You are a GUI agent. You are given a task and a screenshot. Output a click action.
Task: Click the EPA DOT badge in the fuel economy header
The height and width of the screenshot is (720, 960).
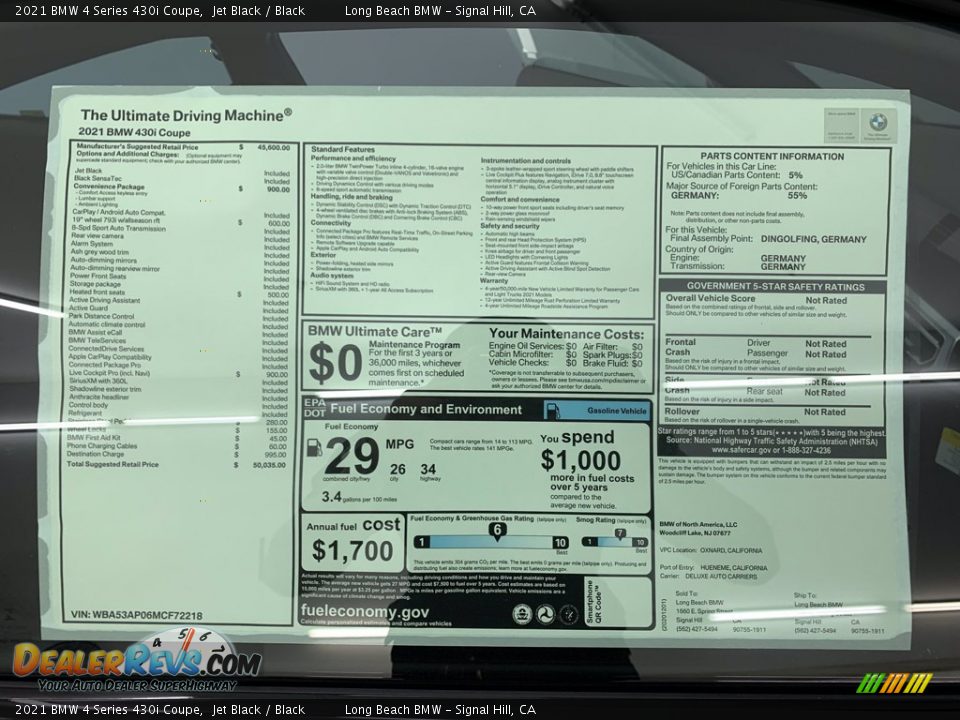click(x=315, y=408)
